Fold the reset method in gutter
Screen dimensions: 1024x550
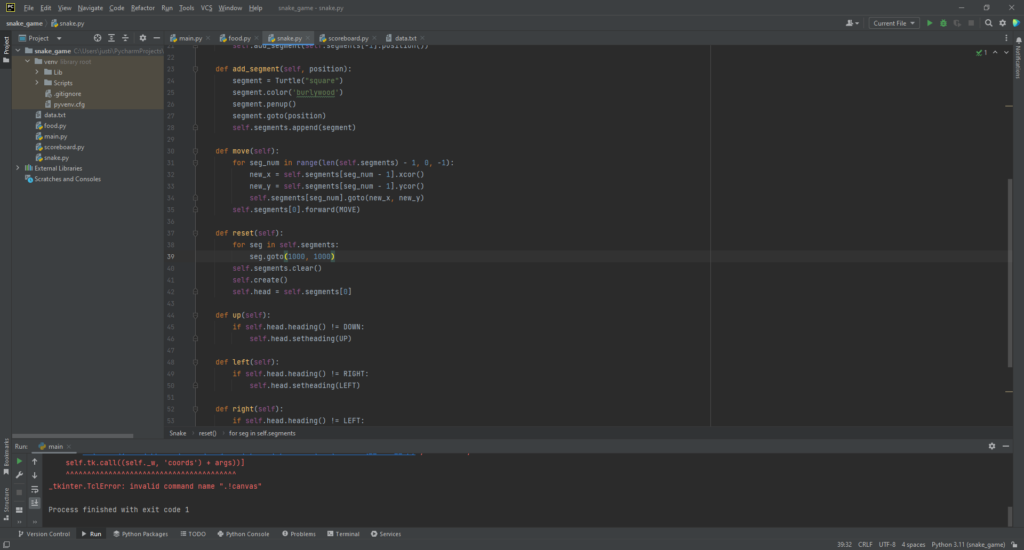[195, 233]
